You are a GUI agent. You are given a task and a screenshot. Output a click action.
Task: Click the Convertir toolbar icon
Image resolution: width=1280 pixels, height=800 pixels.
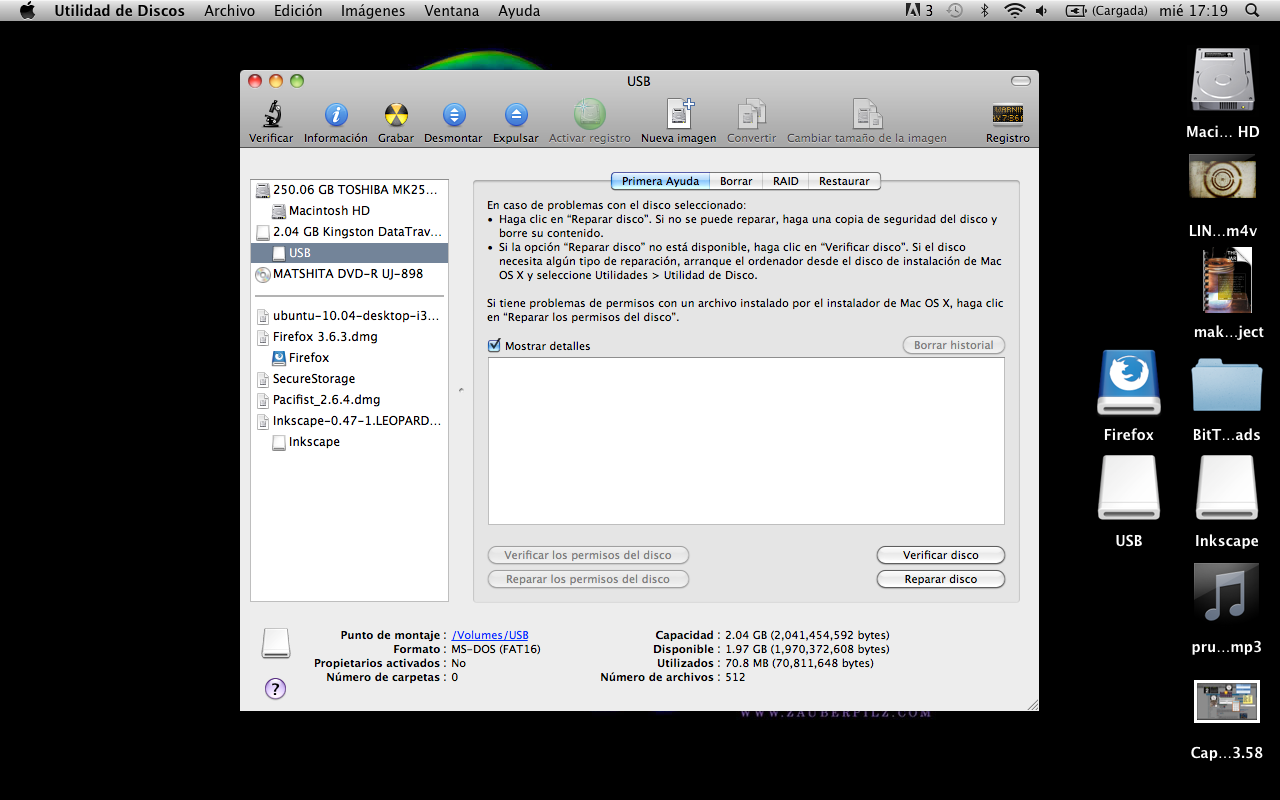point(751,114)
